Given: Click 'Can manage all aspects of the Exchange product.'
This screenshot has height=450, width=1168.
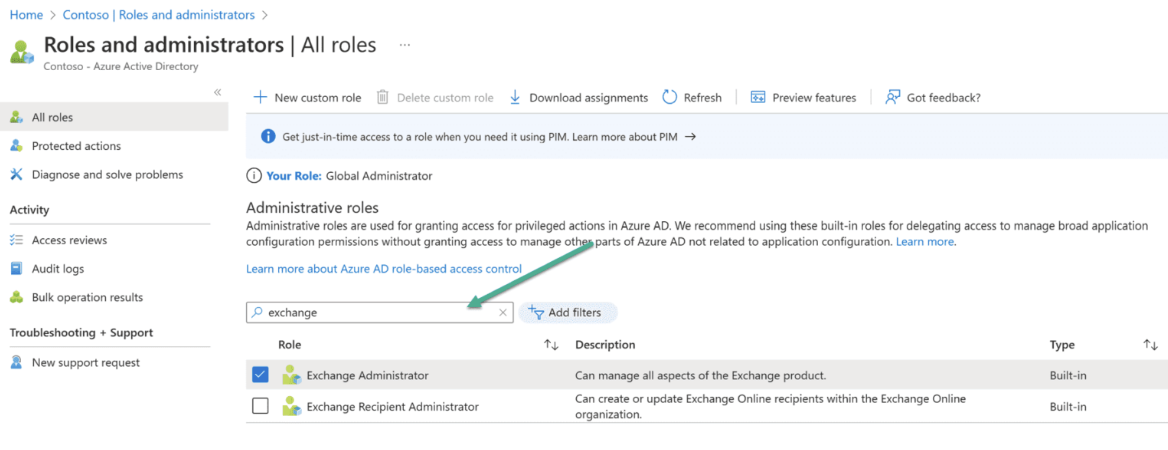Looking at the screenshot, I should coord(700,375).
